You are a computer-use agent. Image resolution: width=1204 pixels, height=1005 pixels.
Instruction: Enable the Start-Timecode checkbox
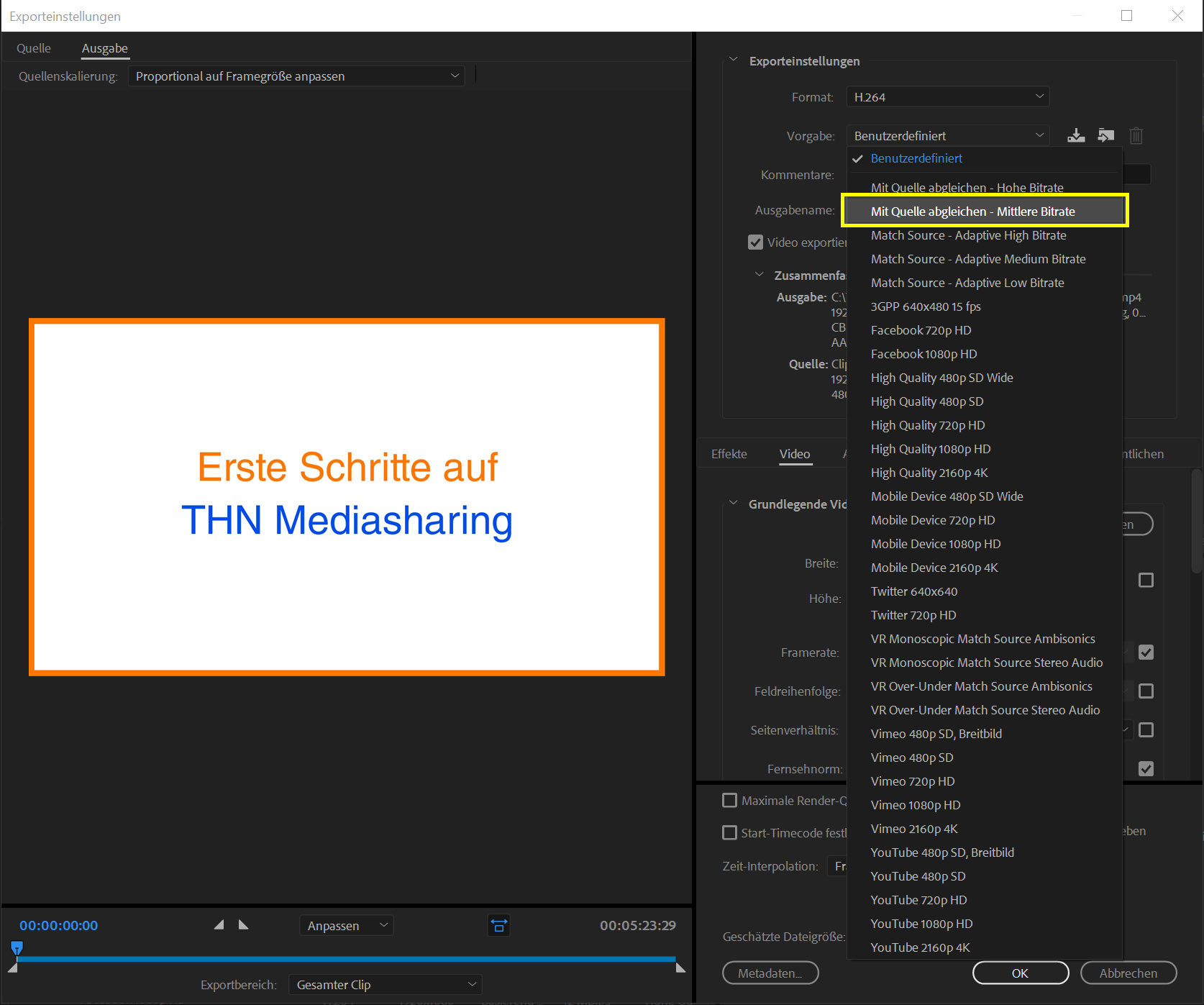[729, 833]
